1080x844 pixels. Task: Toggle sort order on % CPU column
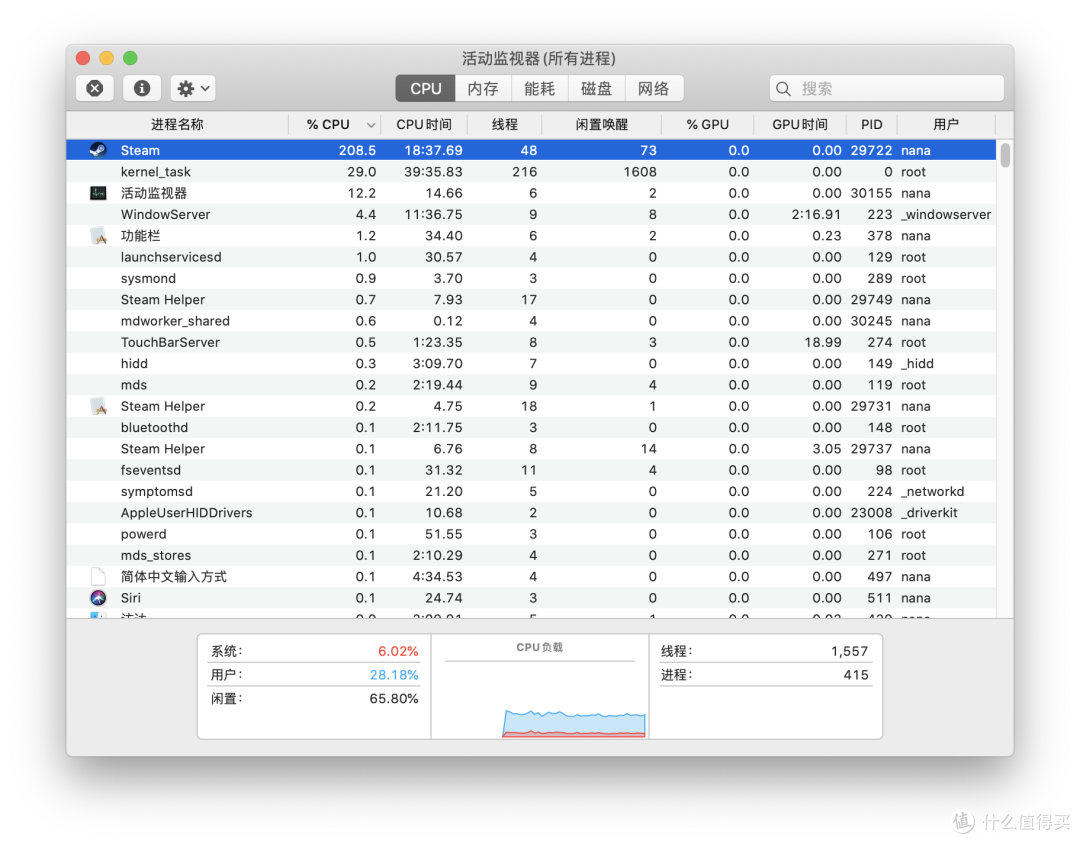[x=334, y=124]
